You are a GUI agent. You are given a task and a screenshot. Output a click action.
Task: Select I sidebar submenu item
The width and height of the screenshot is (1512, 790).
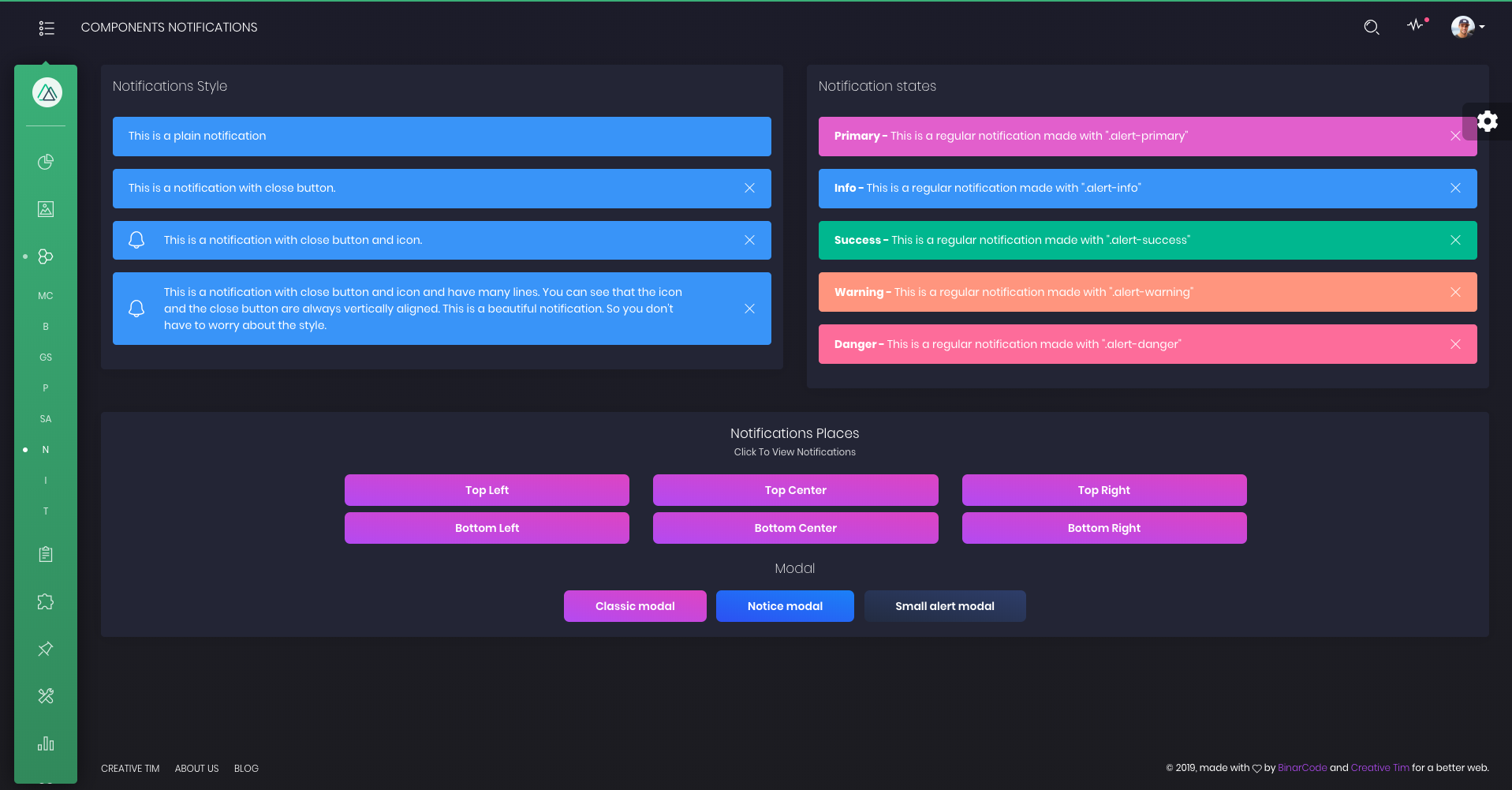[46, 481]
